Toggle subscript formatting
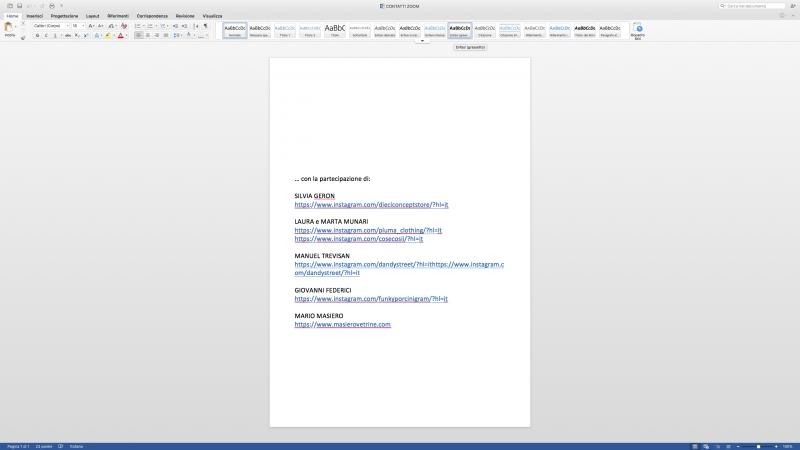The height and width of the screenshot is (450, 800). click(x=77, y=36)
